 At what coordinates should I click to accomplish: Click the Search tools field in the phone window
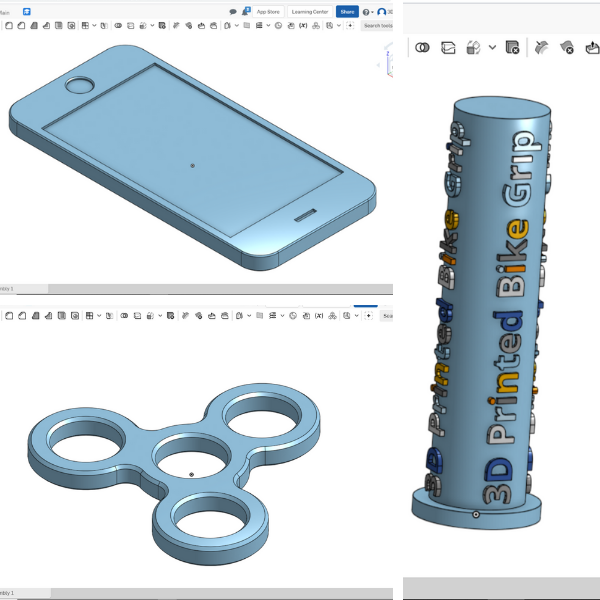[x=377, y=26]
